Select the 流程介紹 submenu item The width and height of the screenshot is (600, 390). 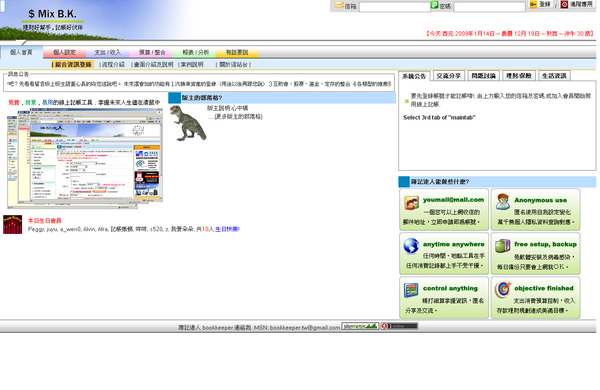[113, 65]
